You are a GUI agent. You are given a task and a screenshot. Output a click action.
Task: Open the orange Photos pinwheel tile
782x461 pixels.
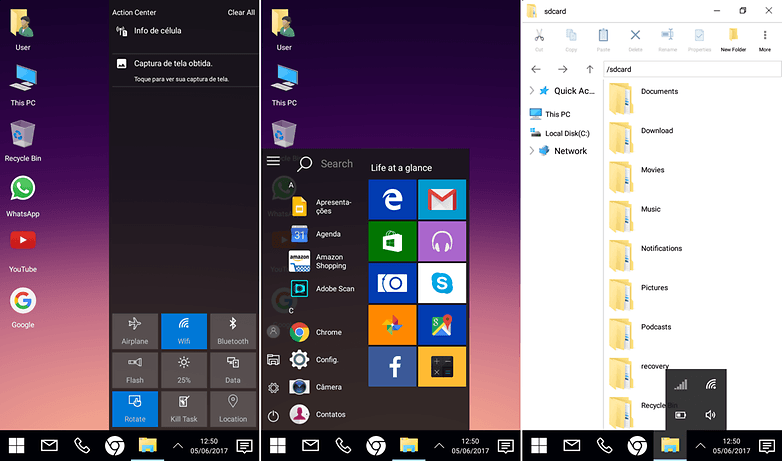tap(392, 325)
